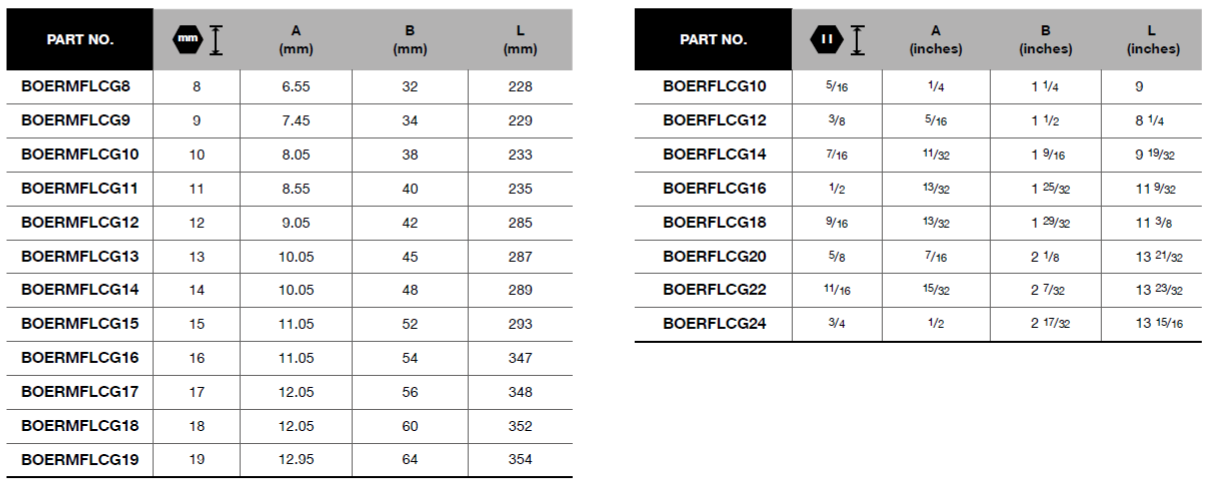Select part number BOERFLCG10
The image size is (1210, 486).
pyautogui.click(x=714, y=86)
